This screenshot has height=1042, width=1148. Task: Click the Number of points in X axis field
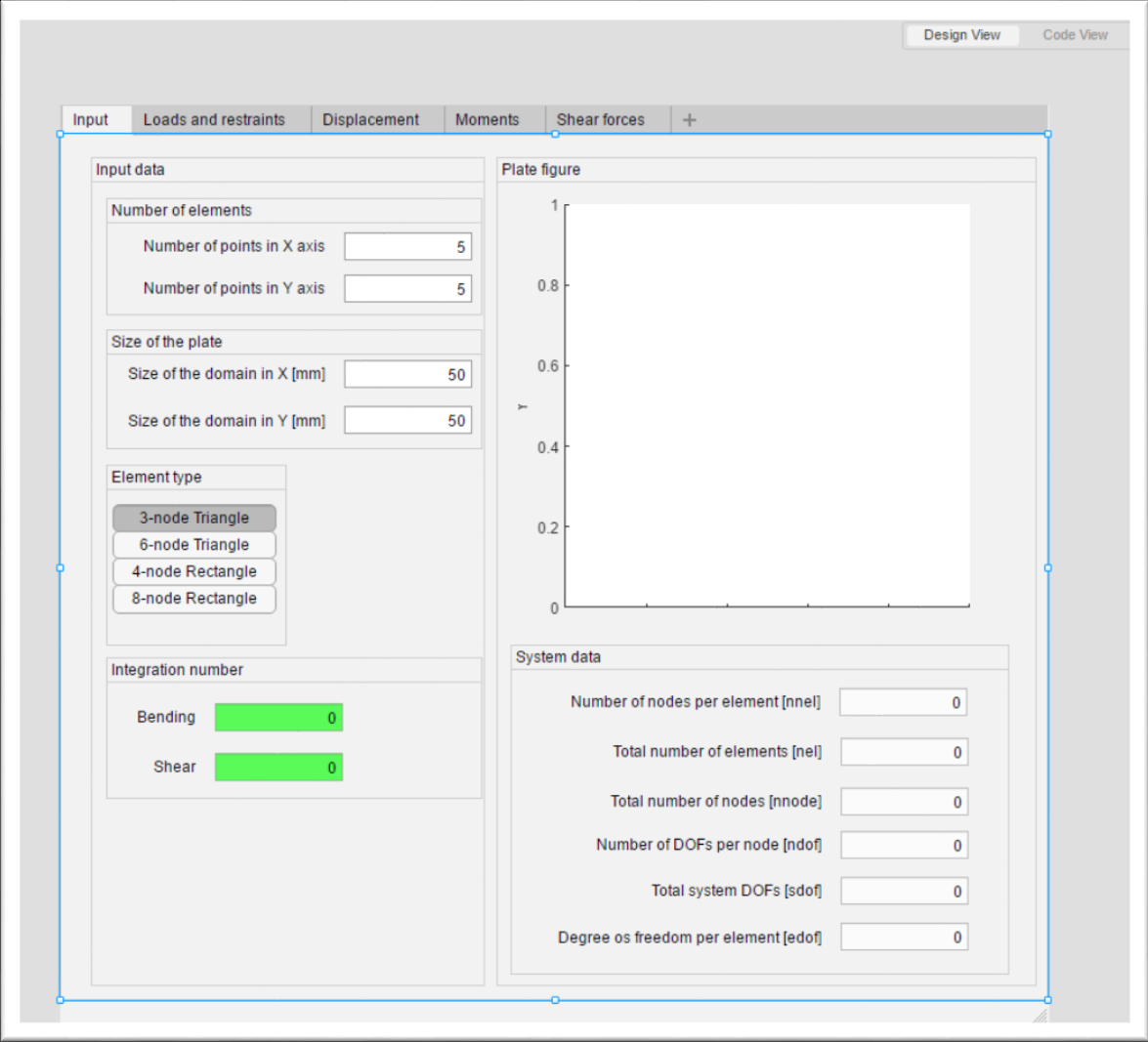407,246
